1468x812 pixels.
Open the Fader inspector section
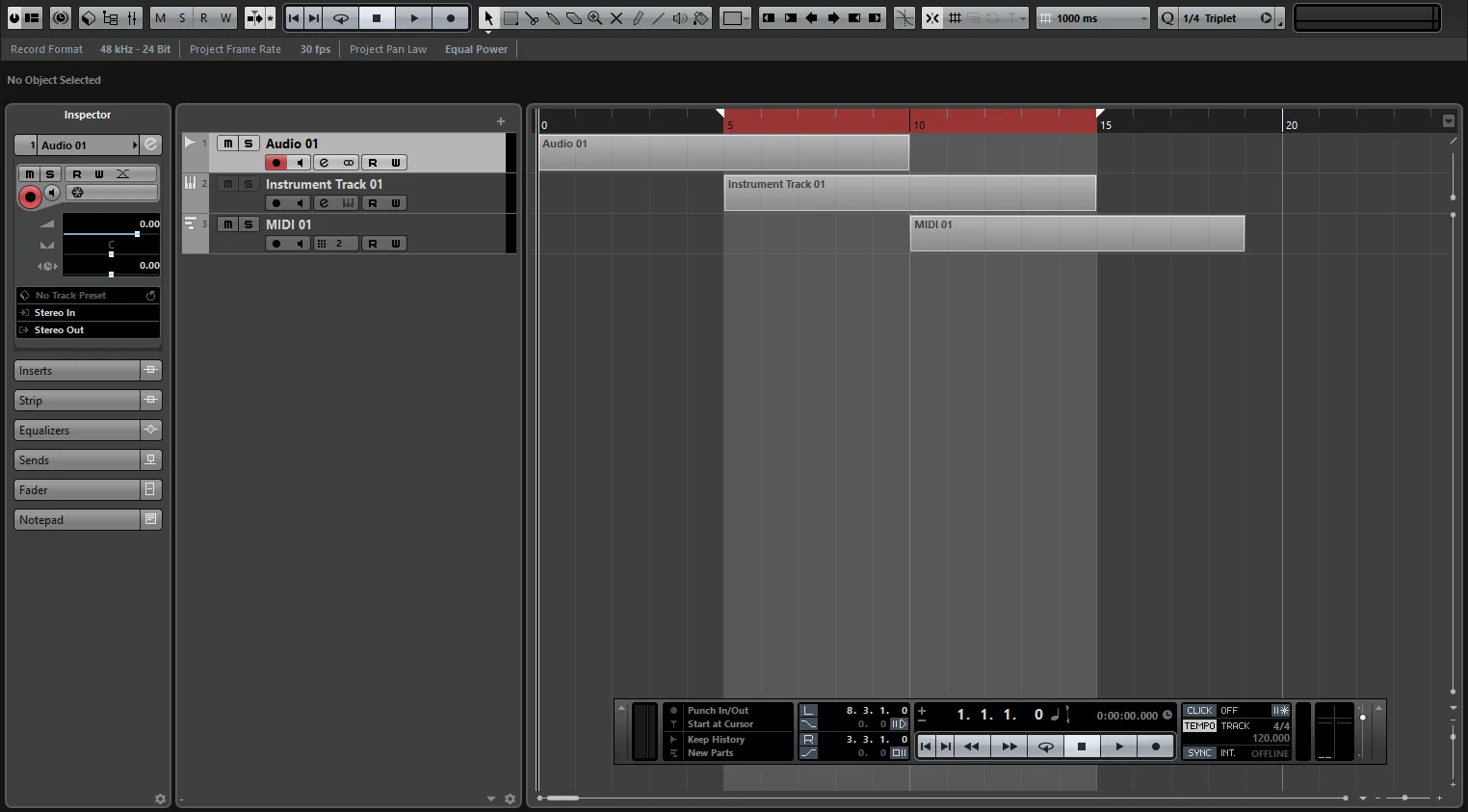click(77, 490)
